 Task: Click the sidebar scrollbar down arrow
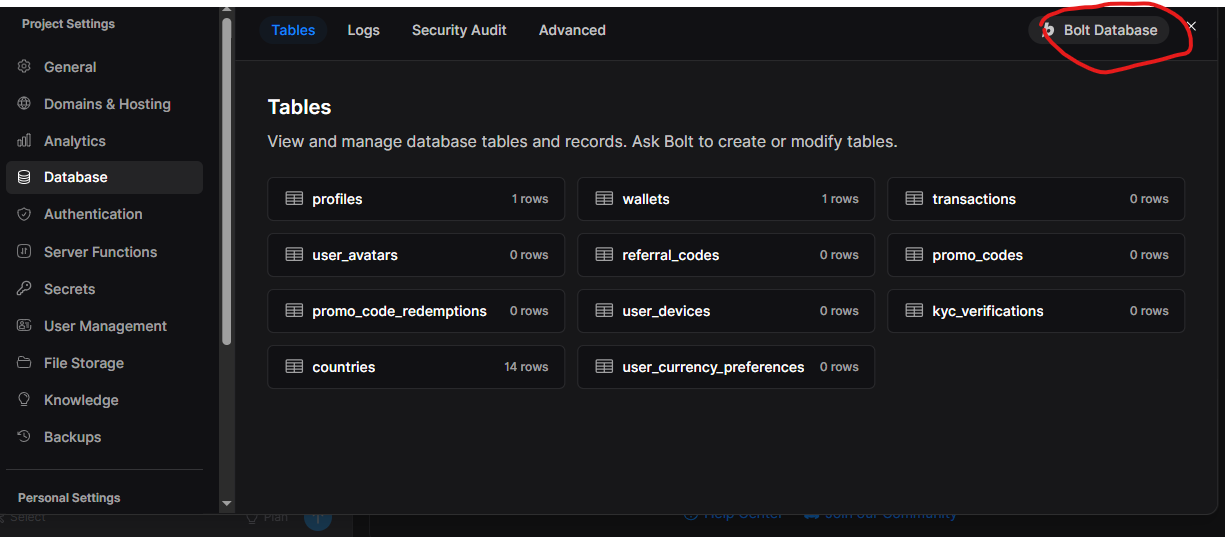click(227, 503)
